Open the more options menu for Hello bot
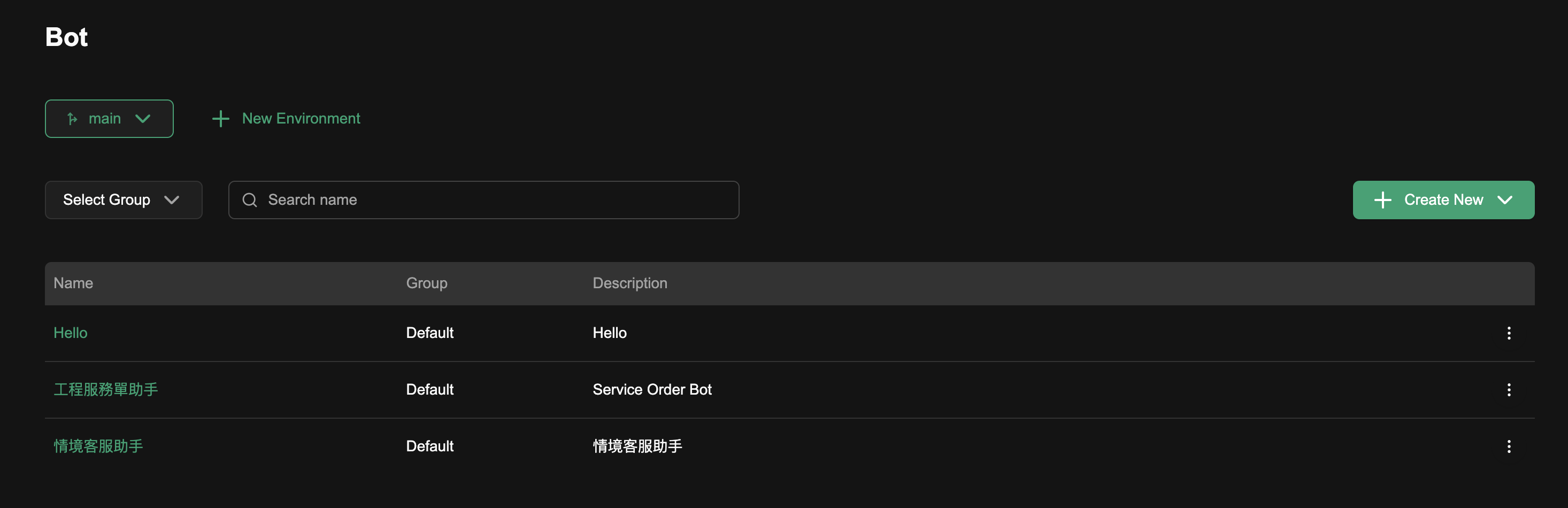1568x508 pixels. [1508, 333]
